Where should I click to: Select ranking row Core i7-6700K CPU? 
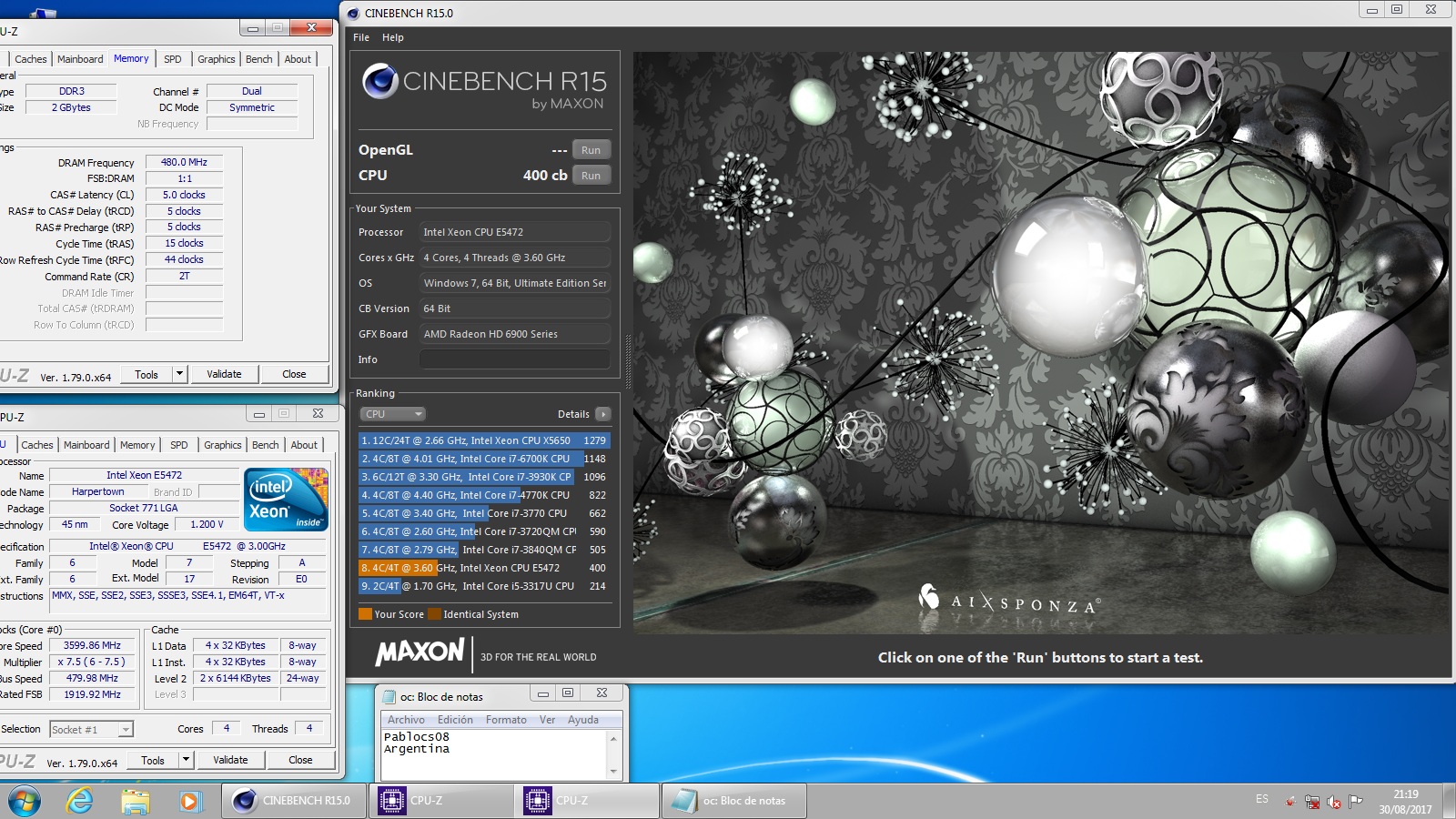(x=484, y=459)
